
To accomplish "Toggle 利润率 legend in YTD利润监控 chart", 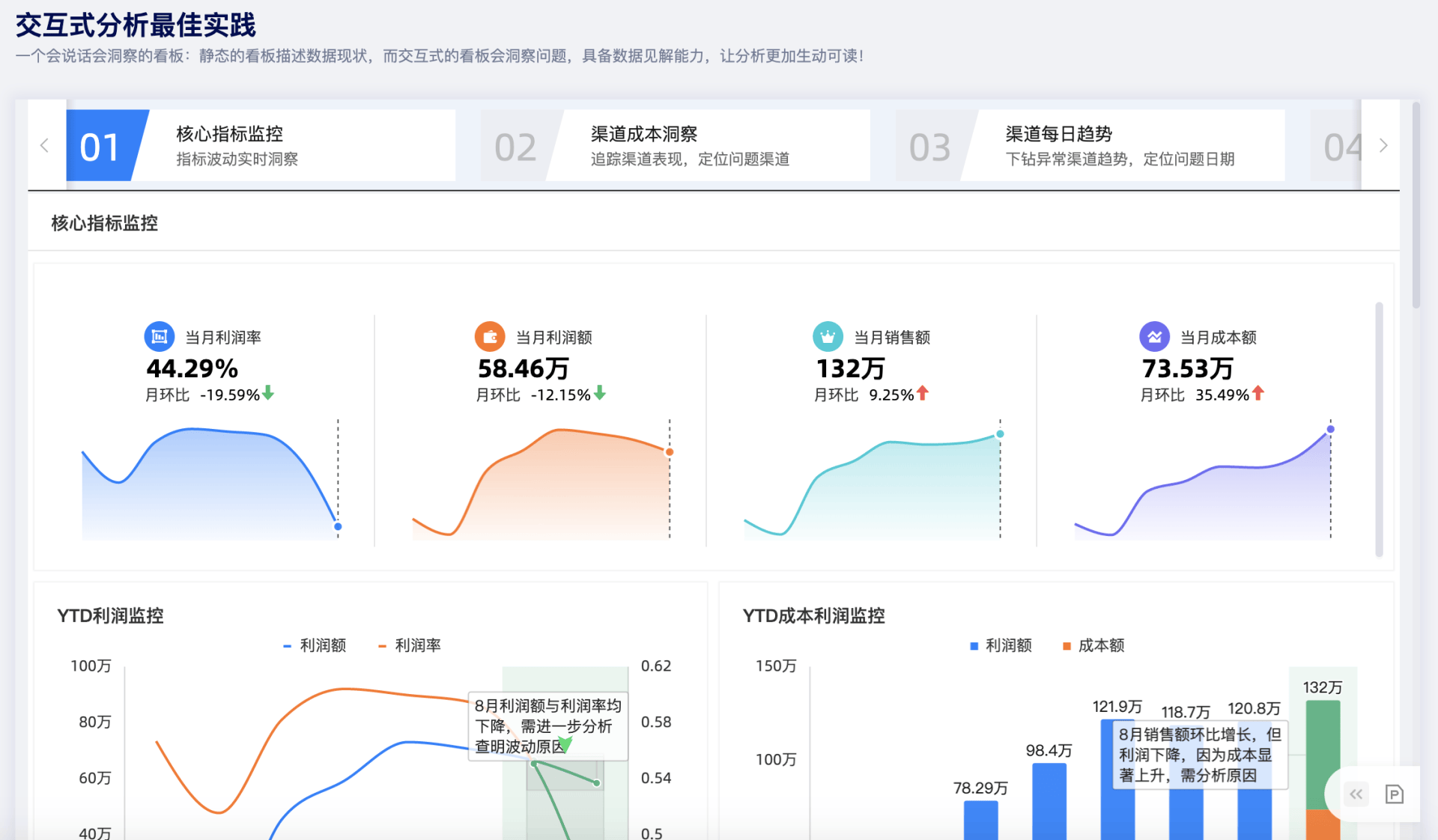I will [x=410, y=645].
